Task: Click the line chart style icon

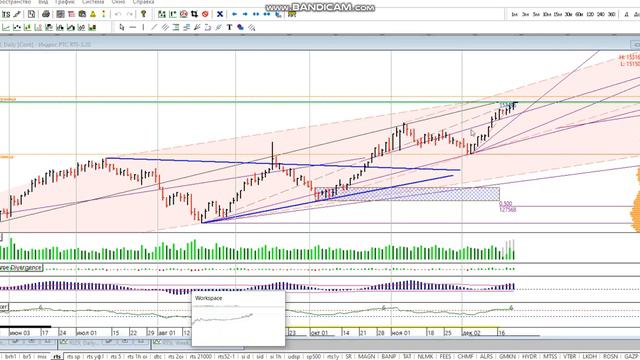Action: (6, 27)
